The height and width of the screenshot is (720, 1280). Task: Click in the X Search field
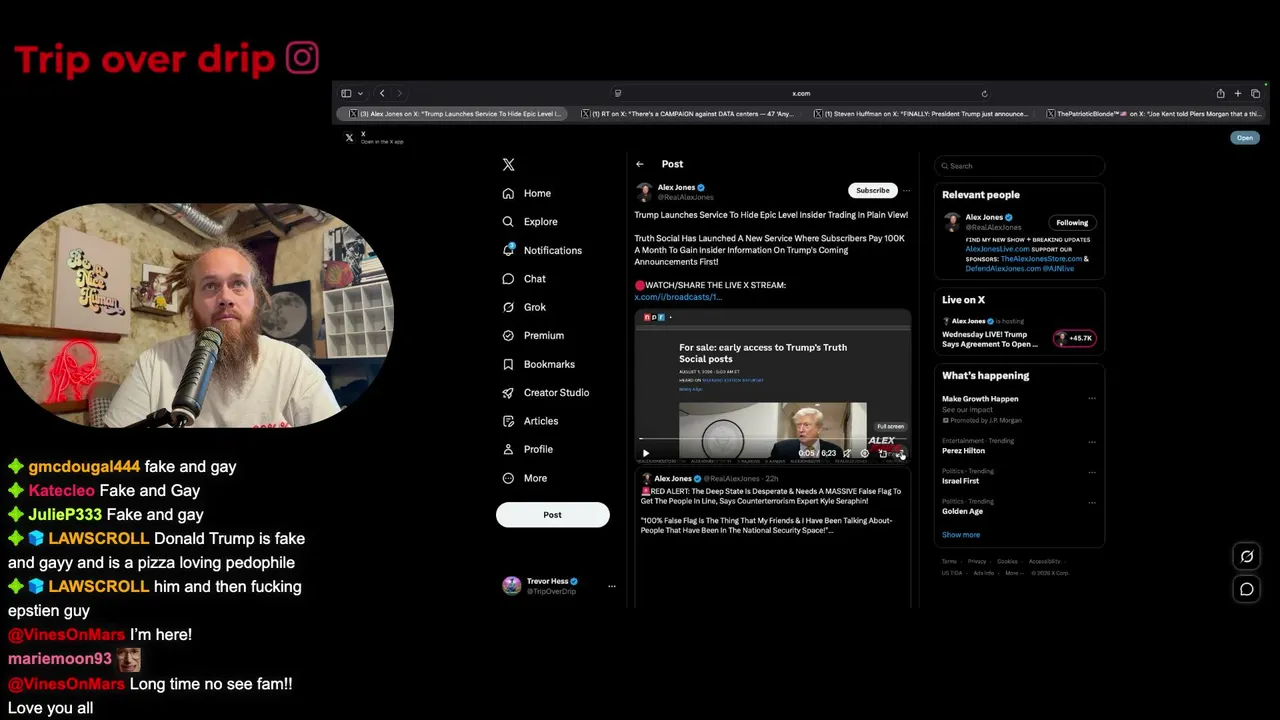1019,166
